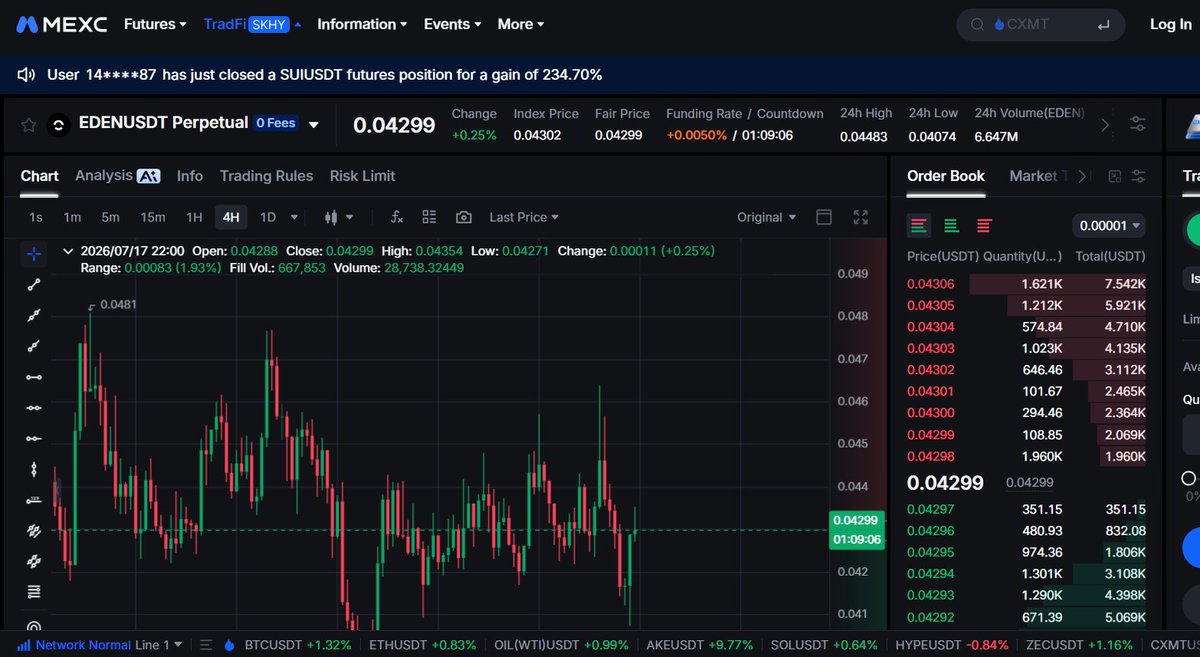Select the Market Trades tab
Screen dimensions: 1200x657
[x=1039, y=176]
